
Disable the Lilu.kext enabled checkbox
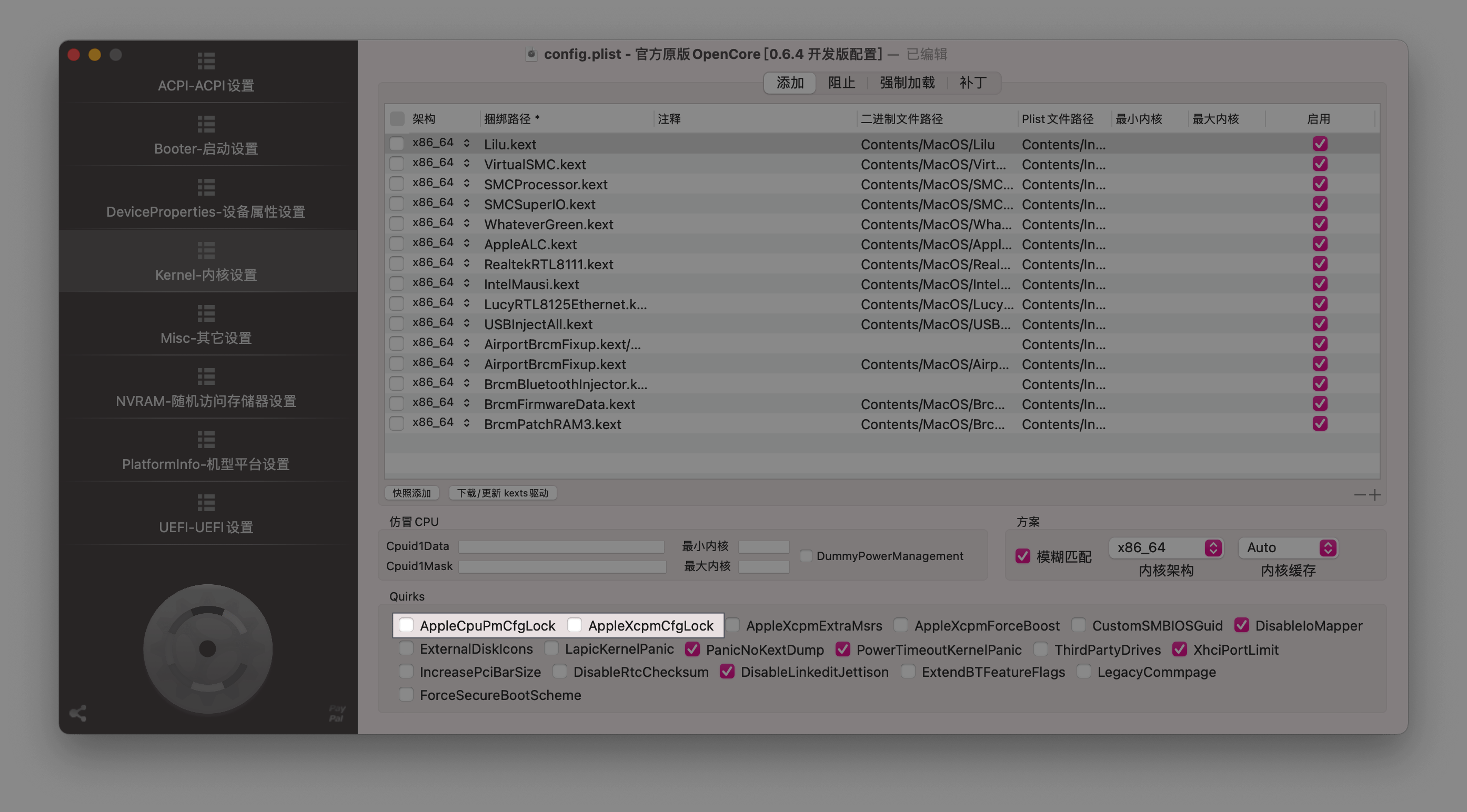[1320, 144]
